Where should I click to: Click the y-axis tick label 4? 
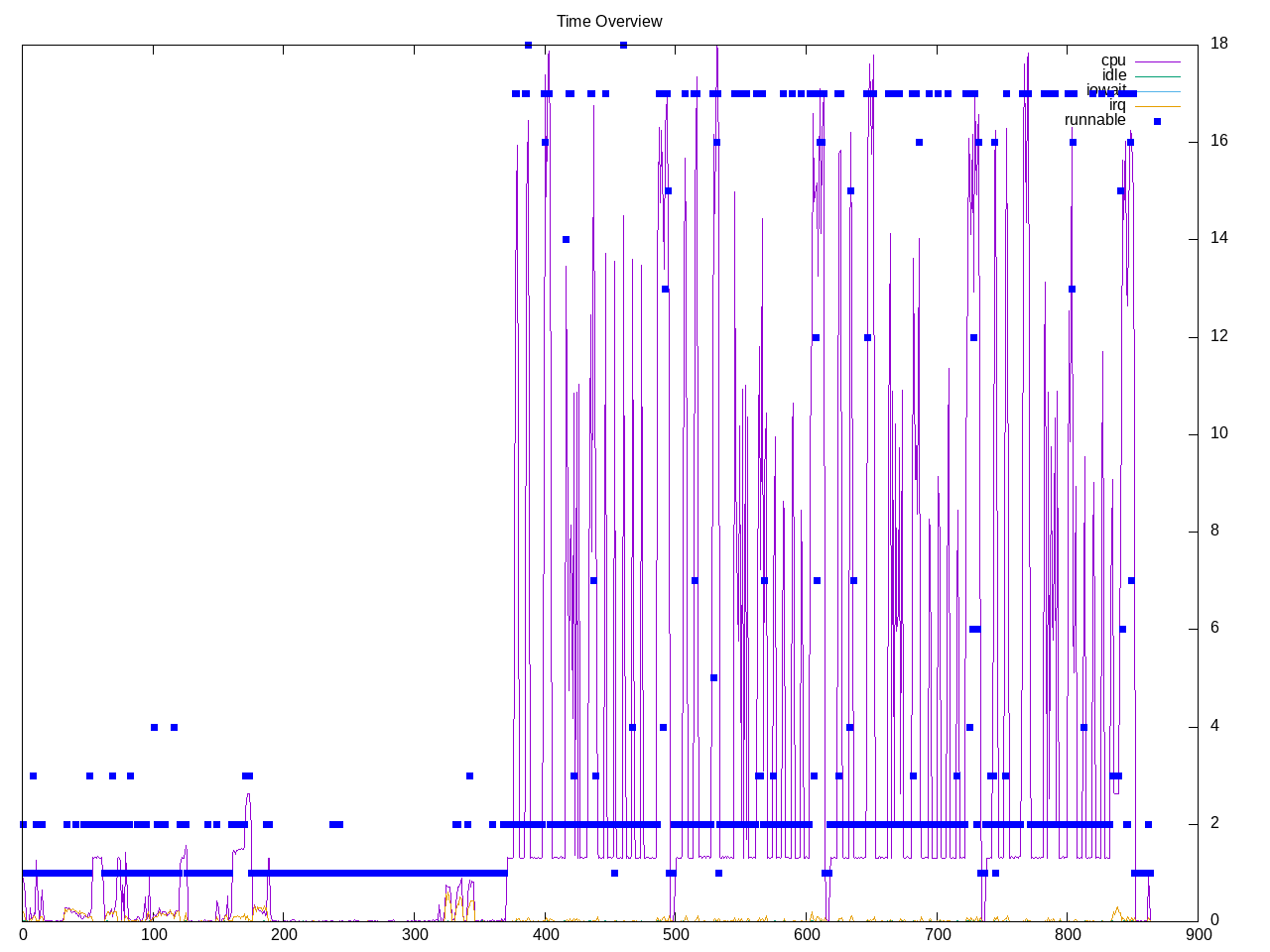coord(1214,726)
